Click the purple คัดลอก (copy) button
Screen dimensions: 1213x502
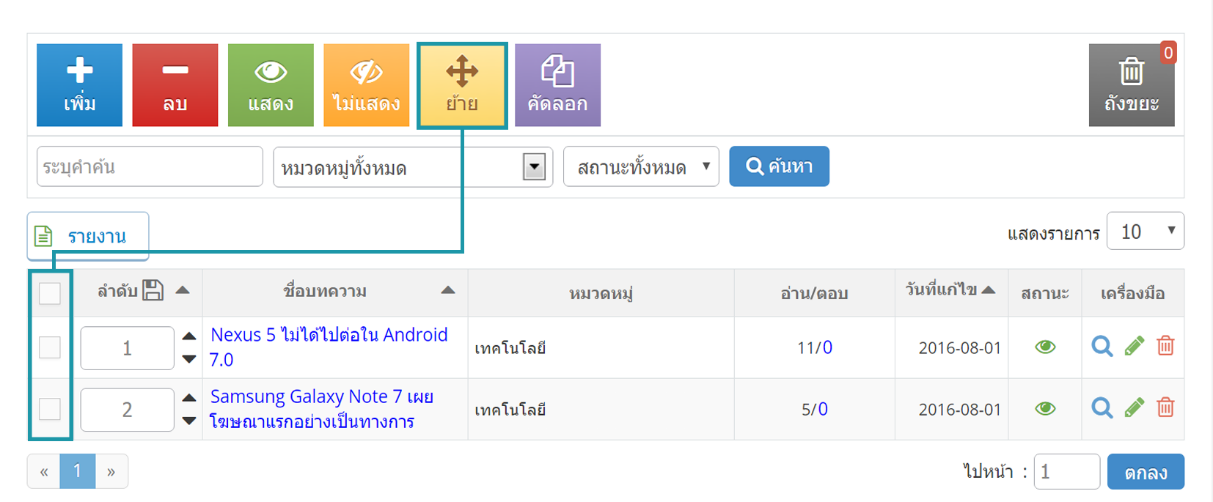(558, 85)
